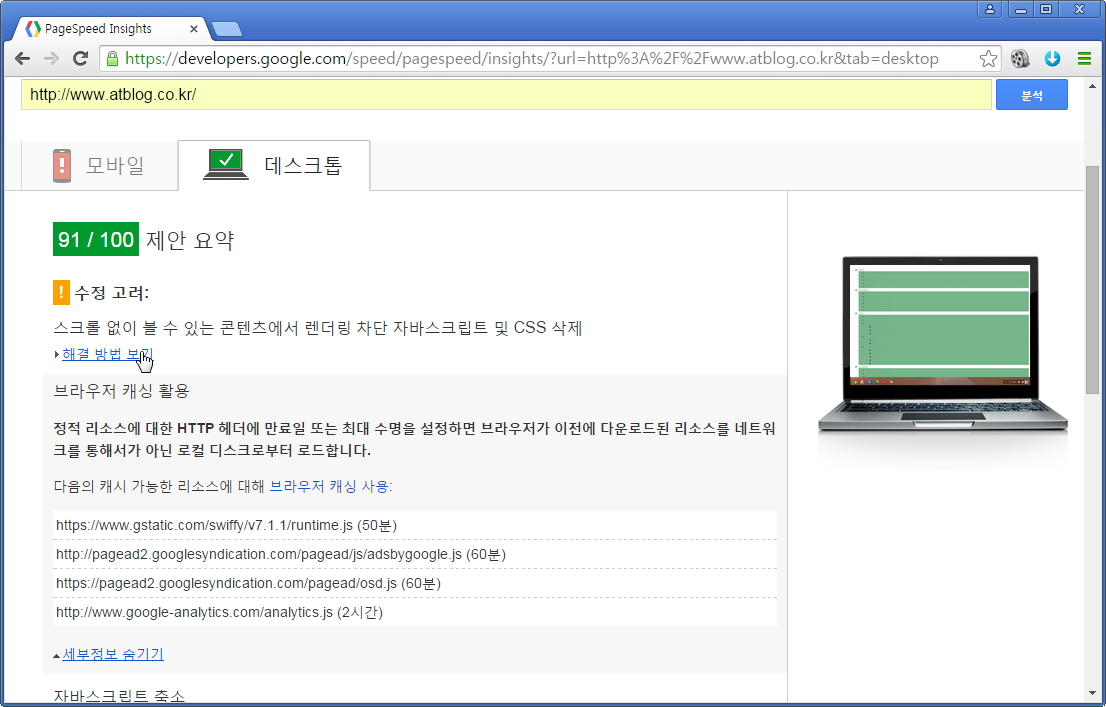Select the 데스크톱 tab

(274, 165)
